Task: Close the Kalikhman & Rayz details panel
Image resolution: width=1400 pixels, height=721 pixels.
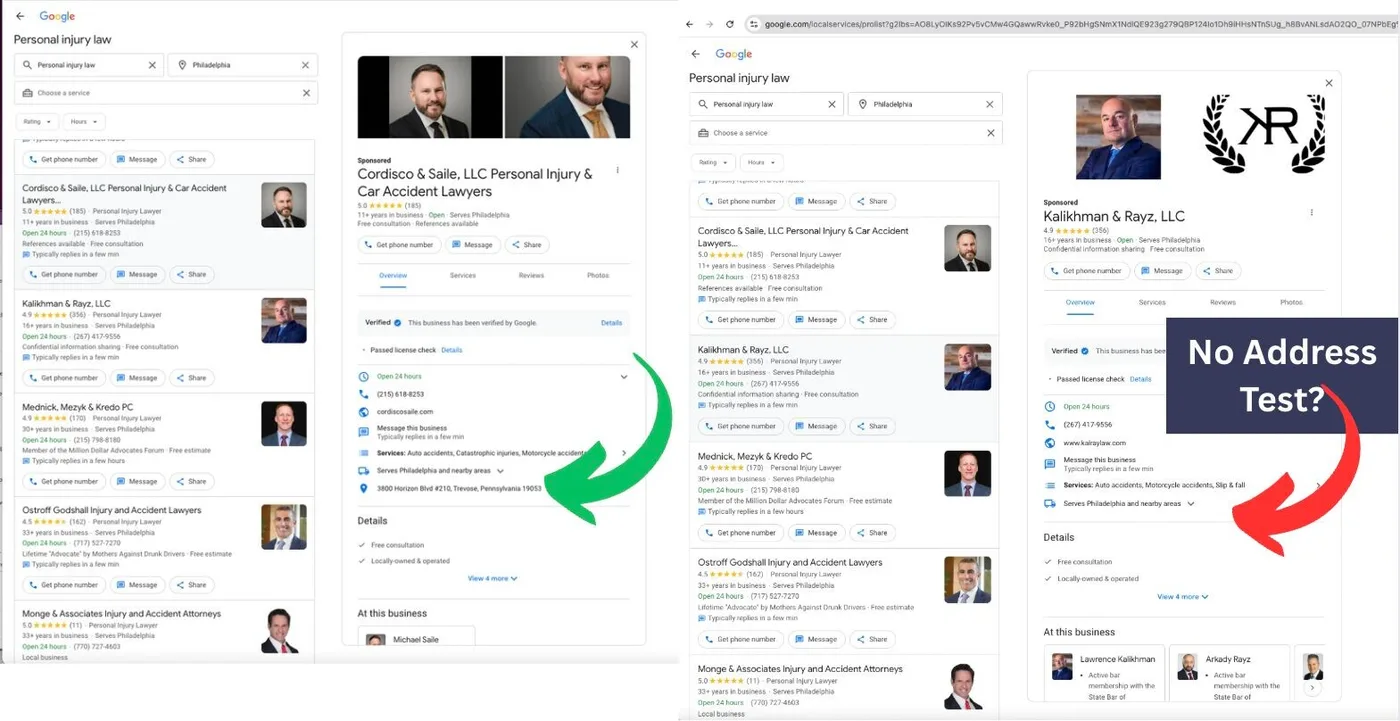Action: click(x=1328, y=83)
